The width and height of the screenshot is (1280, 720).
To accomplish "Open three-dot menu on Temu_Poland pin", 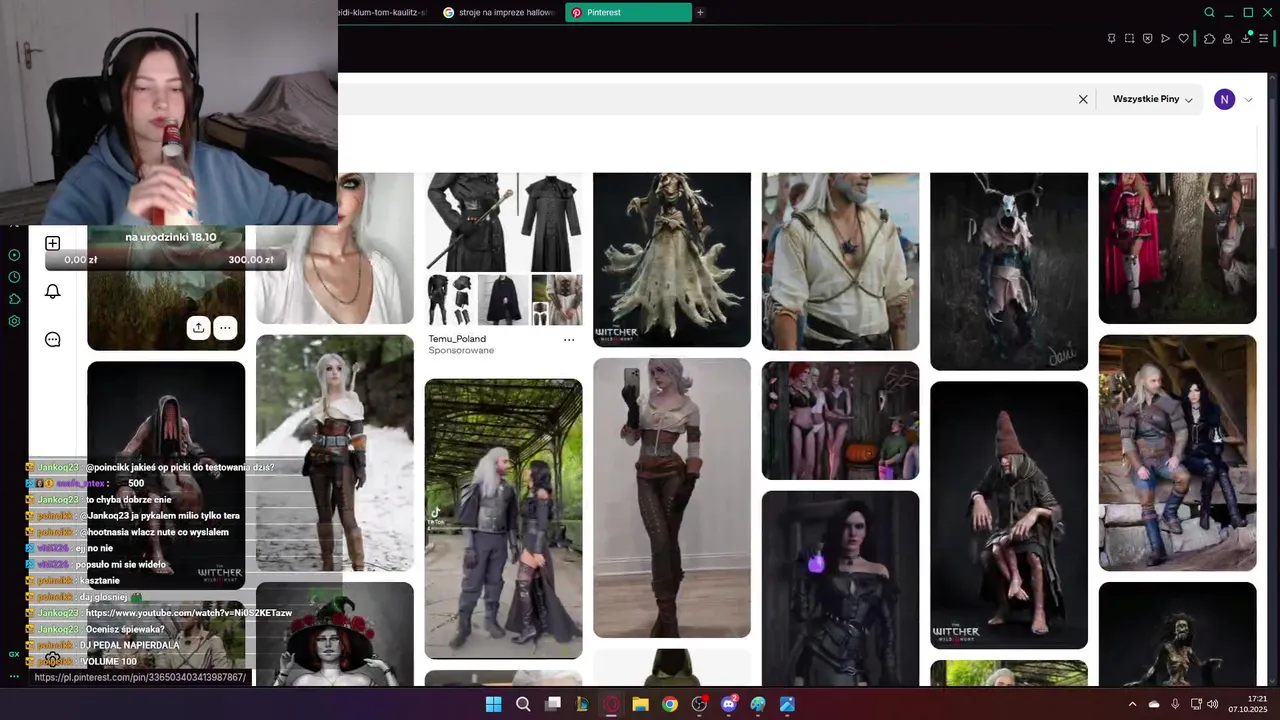I will tap(569, 340).
